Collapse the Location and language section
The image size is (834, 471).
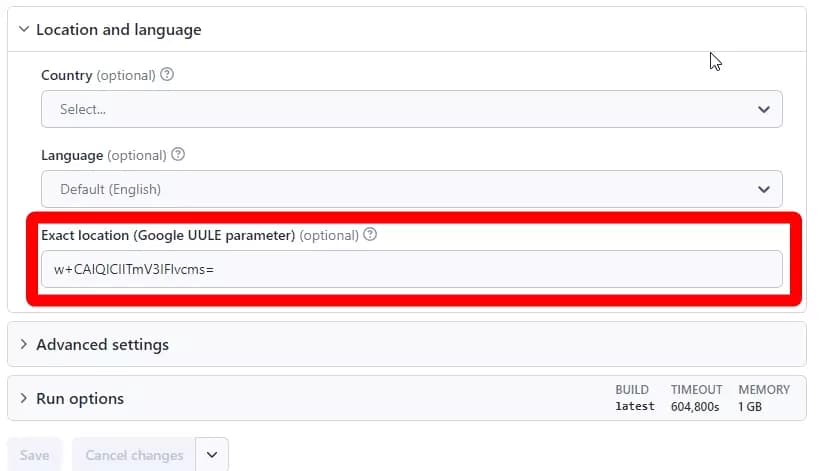tap(23, 29)
